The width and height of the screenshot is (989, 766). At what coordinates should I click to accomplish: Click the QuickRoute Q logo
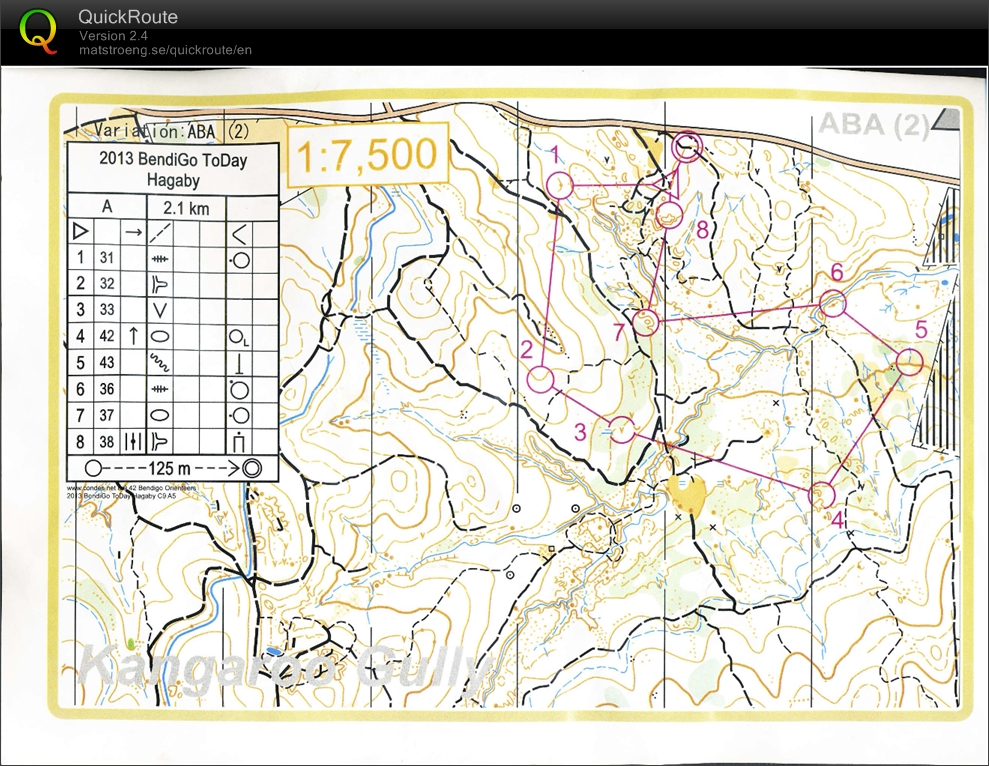[39, 27]
